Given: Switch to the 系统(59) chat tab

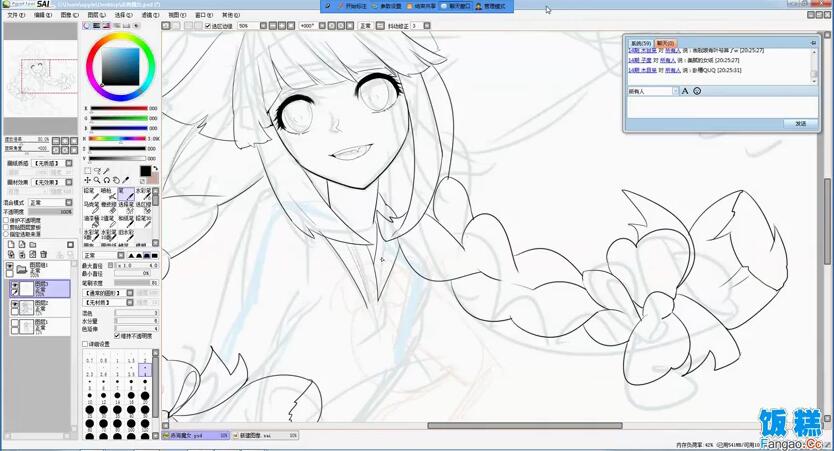Looking at the screenshot, I should 640,43.
